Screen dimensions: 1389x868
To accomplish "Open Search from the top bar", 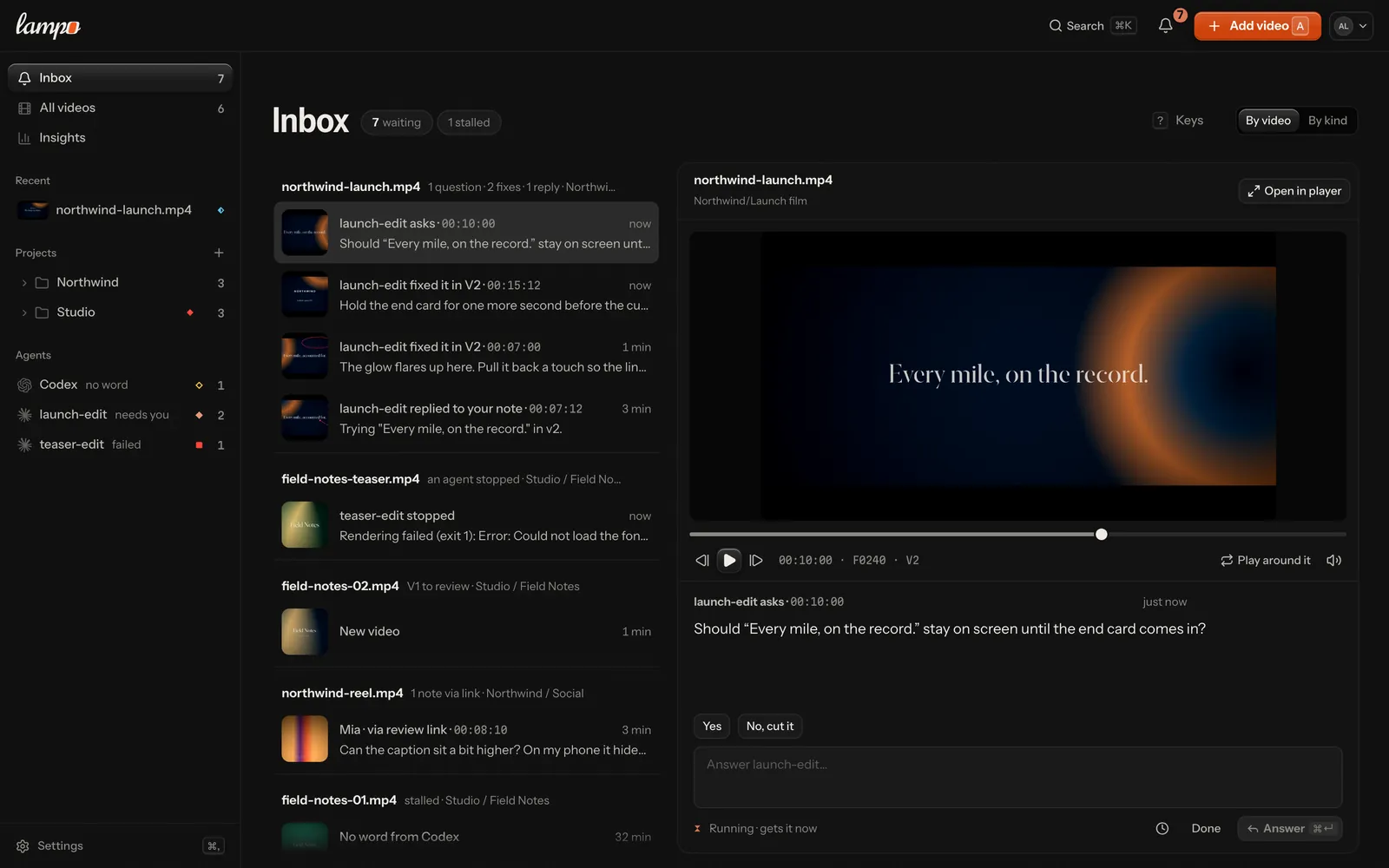I will 1092,25.
